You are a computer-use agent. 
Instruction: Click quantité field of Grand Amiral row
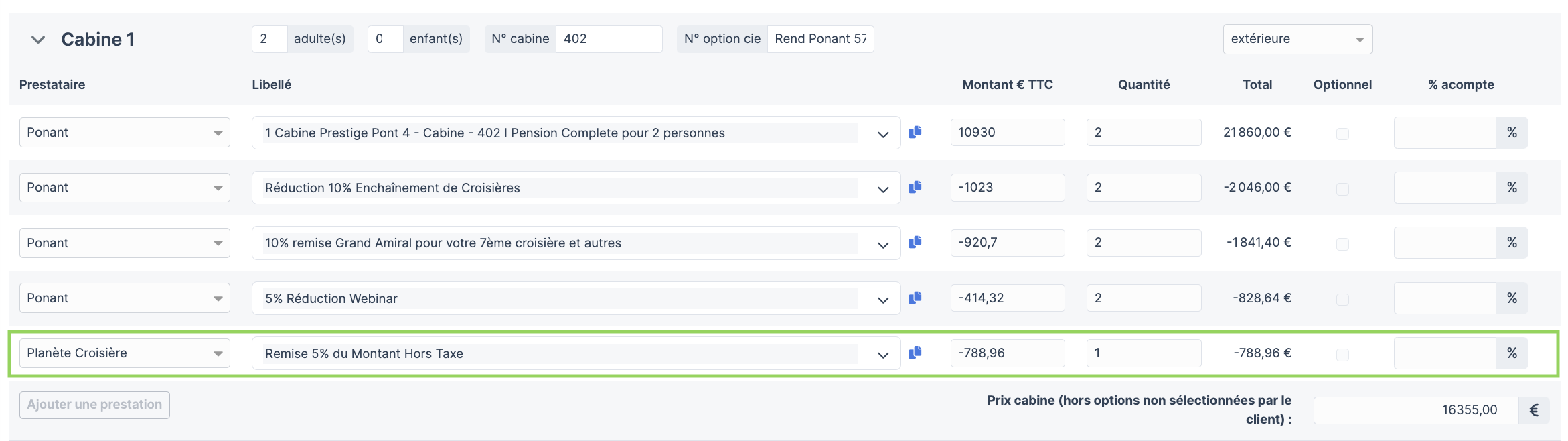1144,242
